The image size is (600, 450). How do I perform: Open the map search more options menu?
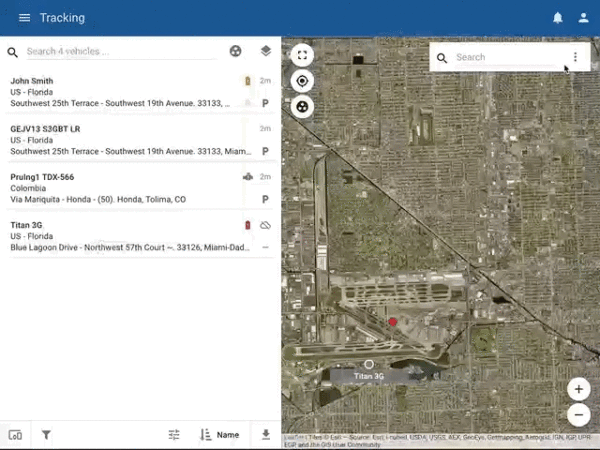point(575,57)
